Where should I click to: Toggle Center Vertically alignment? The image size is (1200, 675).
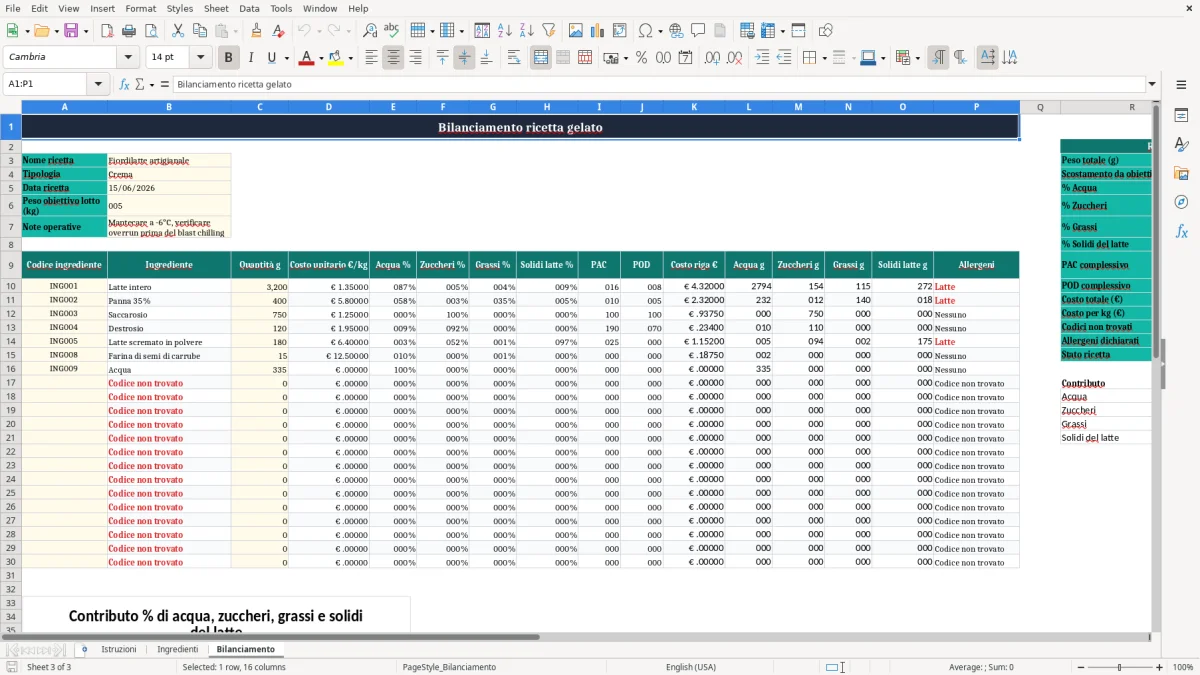[x=464, y=58]
